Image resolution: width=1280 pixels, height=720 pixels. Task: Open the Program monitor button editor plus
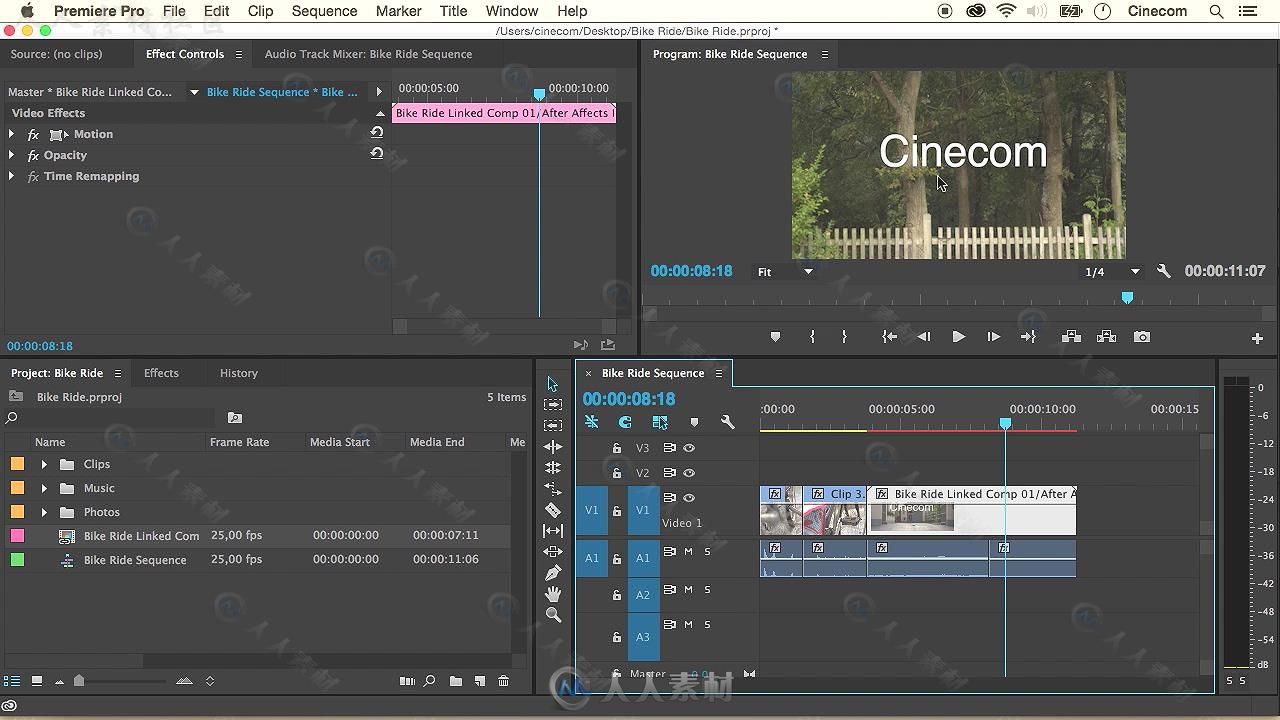tap(1257, 338)
